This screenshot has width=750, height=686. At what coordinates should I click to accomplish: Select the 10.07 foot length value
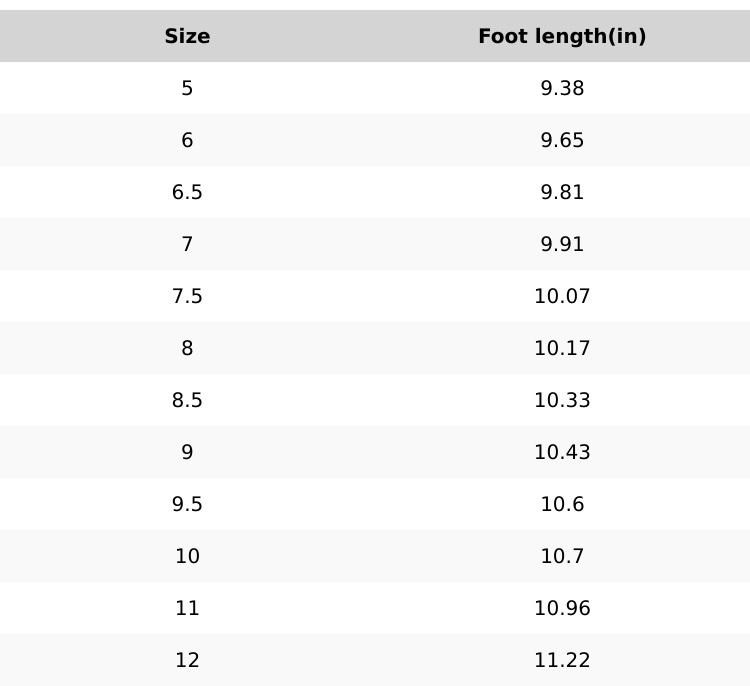(x=562, y=297)
